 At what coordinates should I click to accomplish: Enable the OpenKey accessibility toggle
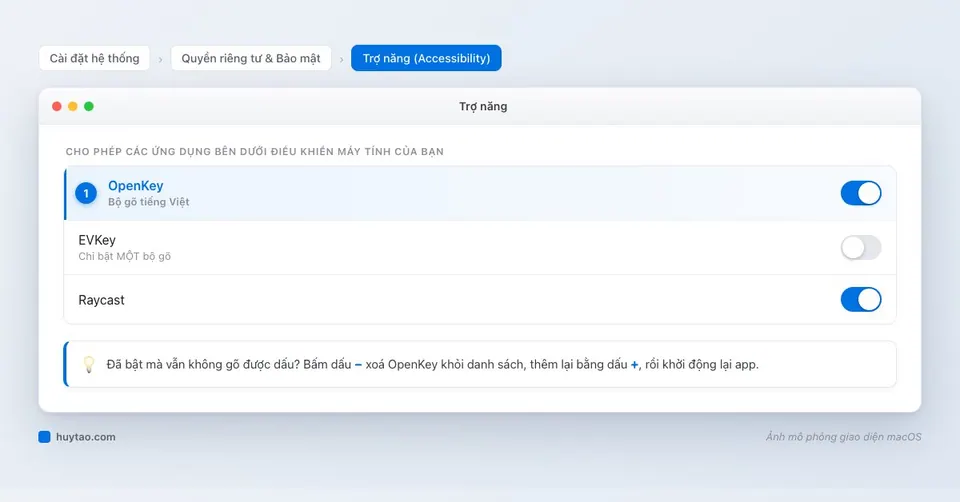[x=860, y=193]
